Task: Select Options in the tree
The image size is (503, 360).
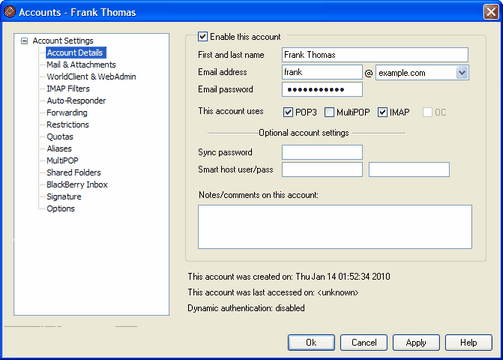Action: pyautogui.click(x=60, y=209)
